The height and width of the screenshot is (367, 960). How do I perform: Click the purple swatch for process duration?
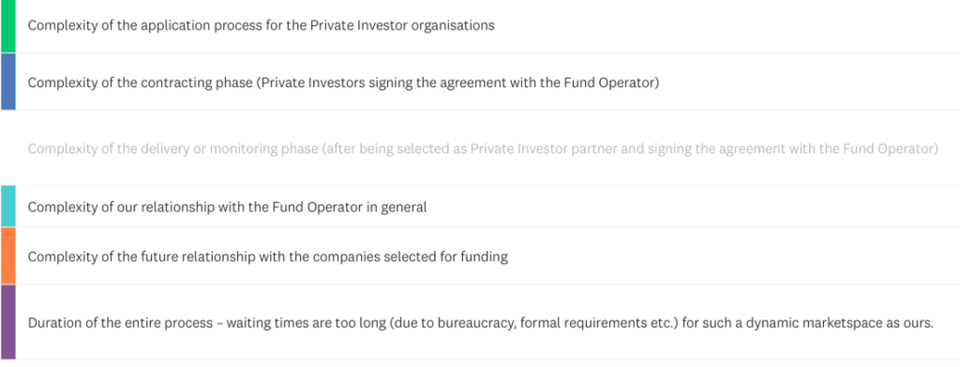pos(8,322)
